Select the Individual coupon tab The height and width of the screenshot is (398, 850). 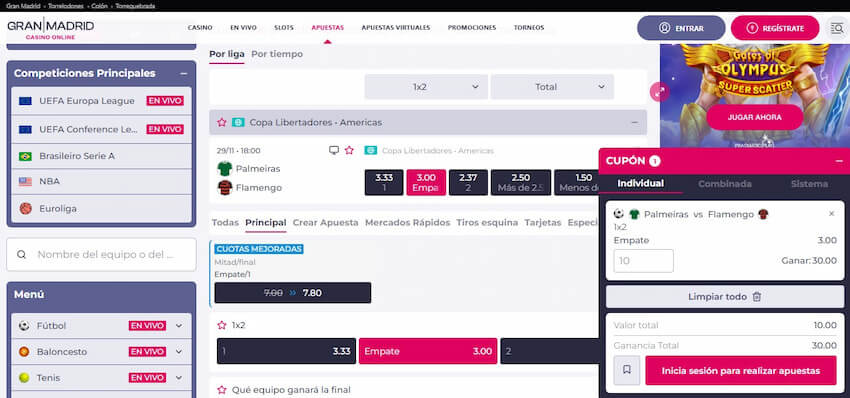[x=641, y=183]
